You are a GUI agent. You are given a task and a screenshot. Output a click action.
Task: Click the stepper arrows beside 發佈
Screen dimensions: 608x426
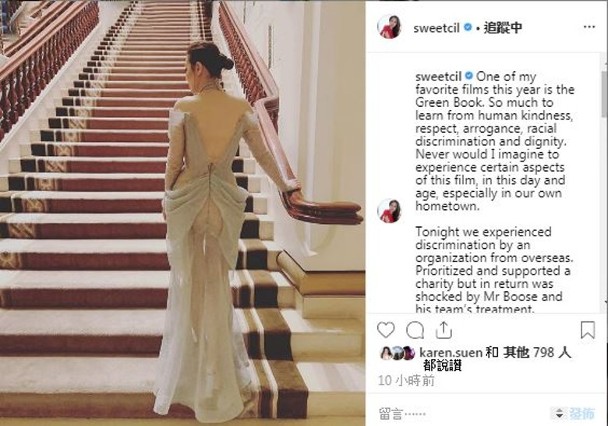point(559,414)
